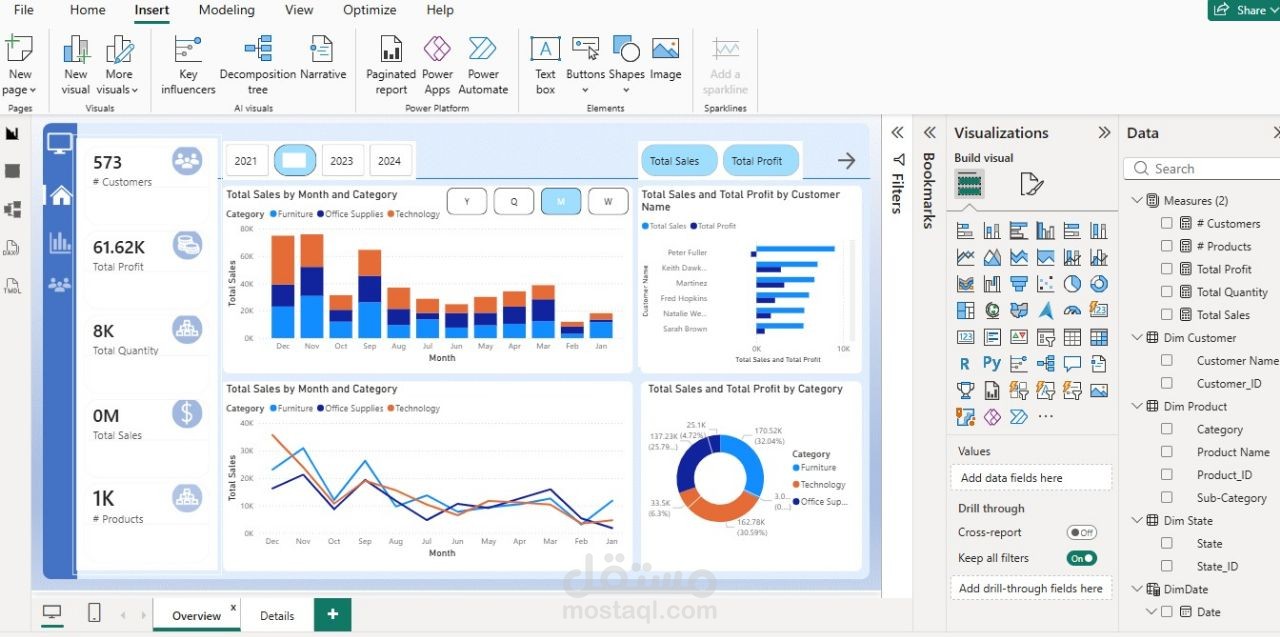Viewport: 1280px width, 637px height.
Task: Insert a Text box from the ribbon
Action: [545, 62]
